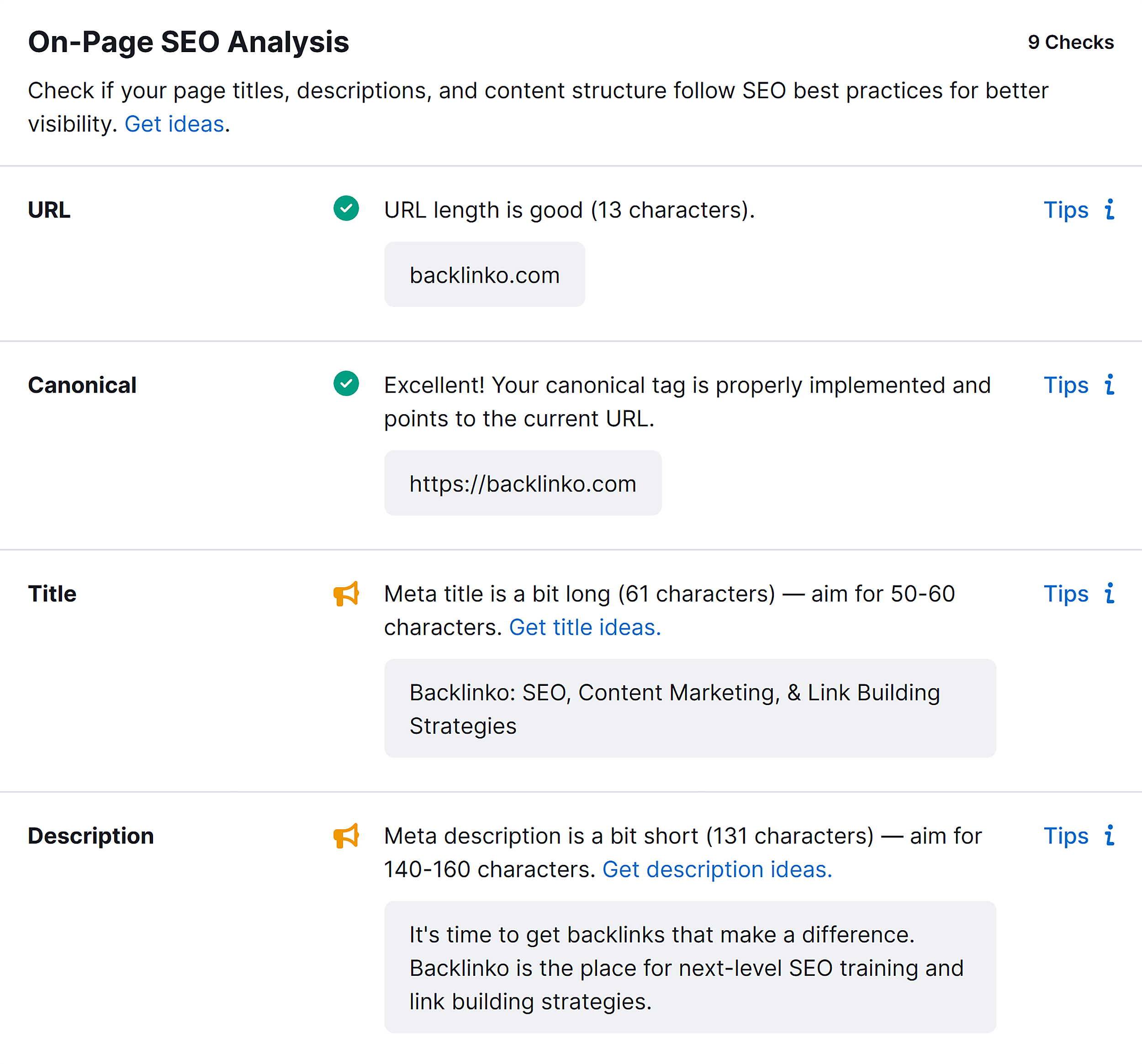Open the info icon in the Canonical row
This screenshot has width=1142, height=1064.
click(1109, 385)
